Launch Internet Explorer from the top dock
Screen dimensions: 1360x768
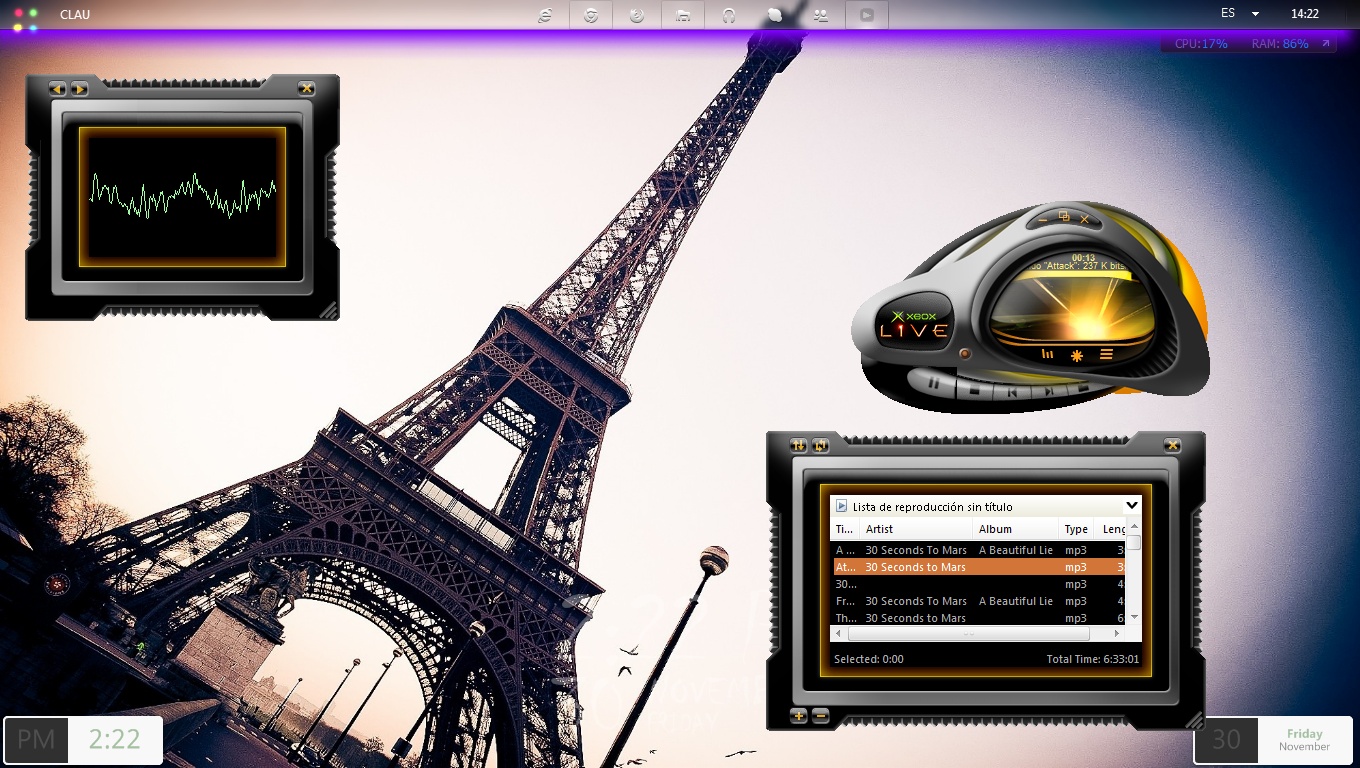point(545,15)
